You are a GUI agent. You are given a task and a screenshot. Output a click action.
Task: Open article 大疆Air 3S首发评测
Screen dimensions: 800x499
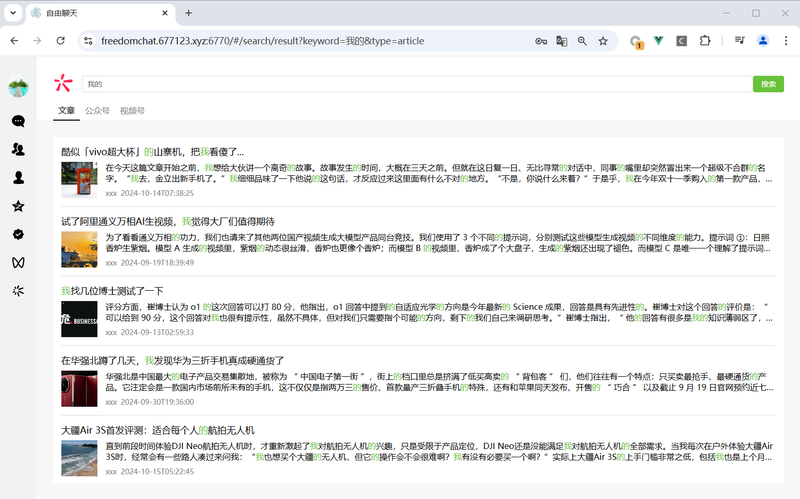[x=158, y=430]
